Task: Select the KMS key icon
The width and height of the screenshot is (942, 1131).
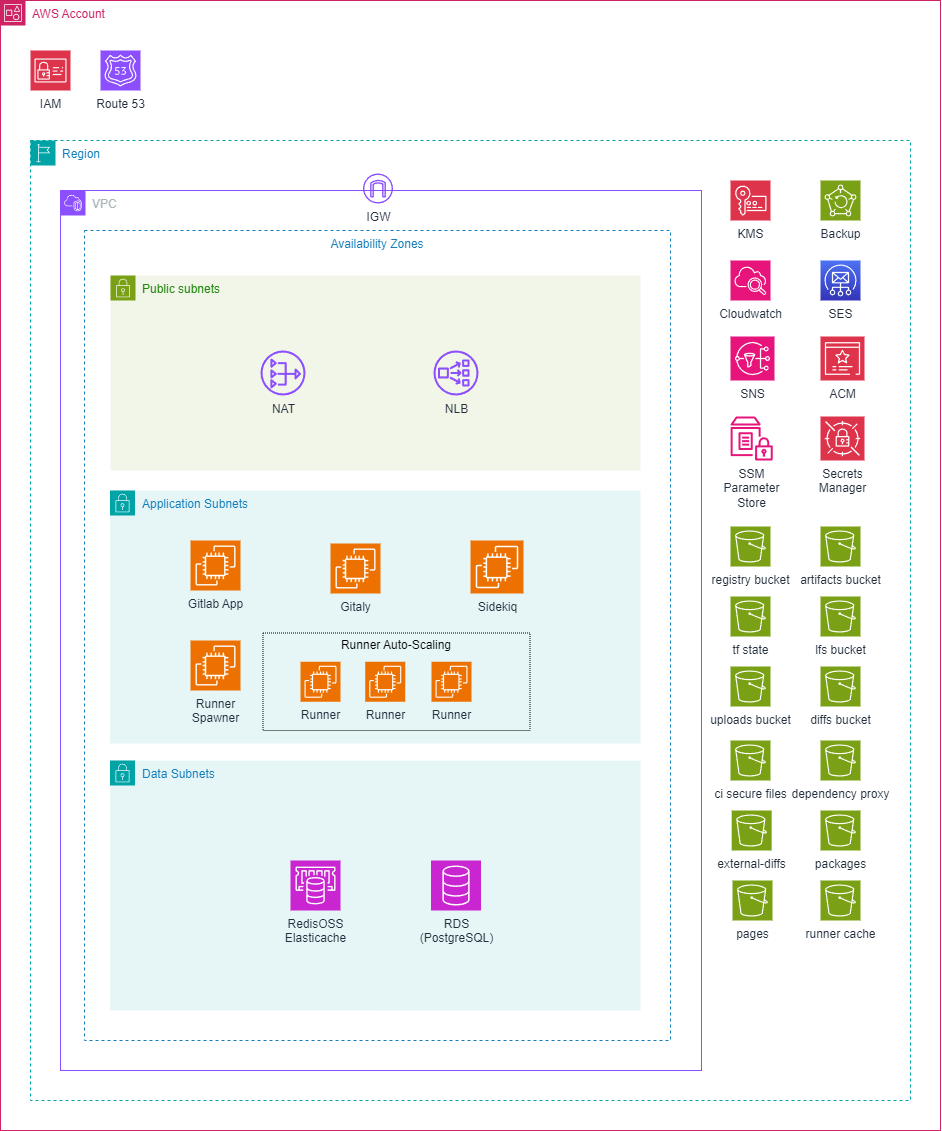Action: click(x=750, y=201)
